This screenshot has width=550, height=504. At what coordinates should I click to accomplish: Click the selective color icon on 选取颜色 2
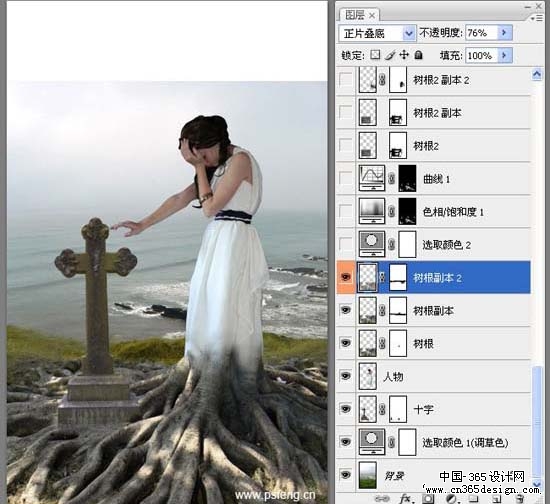click(371, 244)
